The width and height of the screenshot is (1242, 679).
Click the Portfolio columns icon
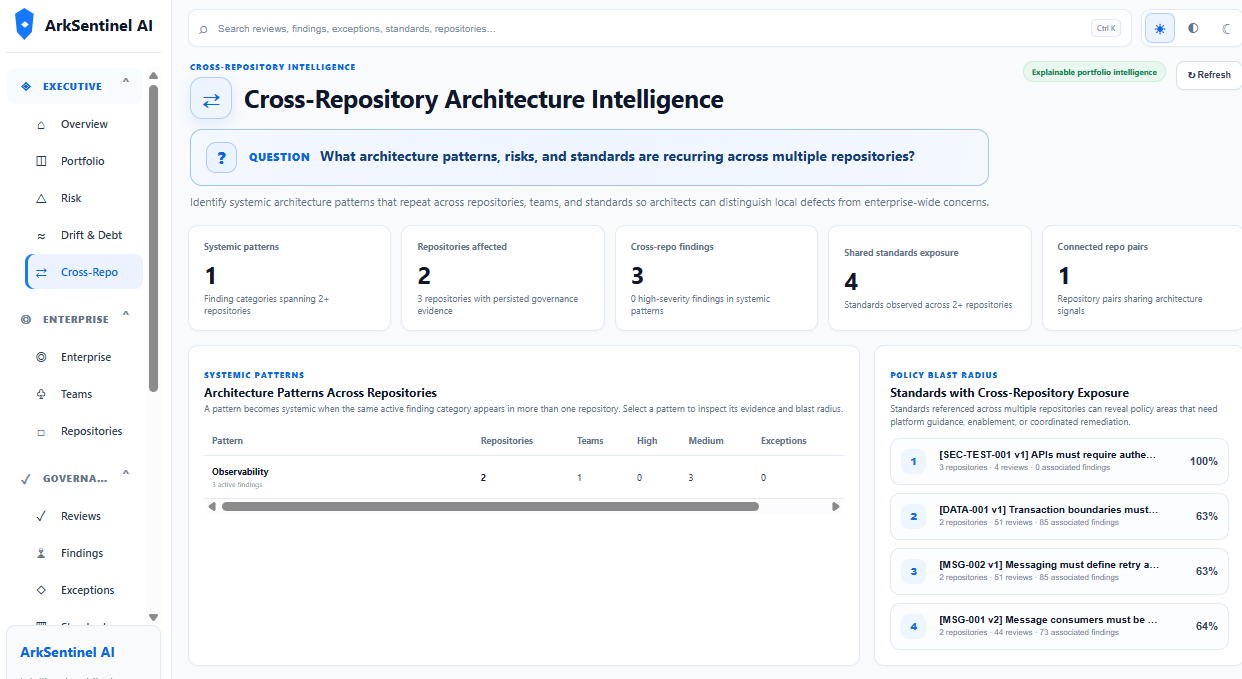click(x=41, y=161)
